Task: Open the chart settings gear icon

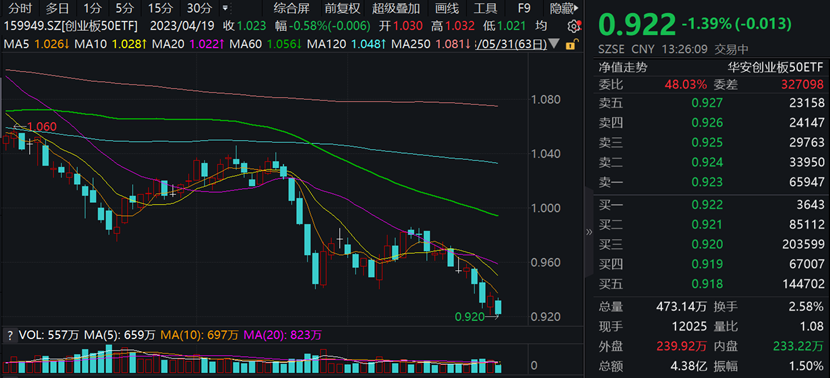Action: point(573,26)
